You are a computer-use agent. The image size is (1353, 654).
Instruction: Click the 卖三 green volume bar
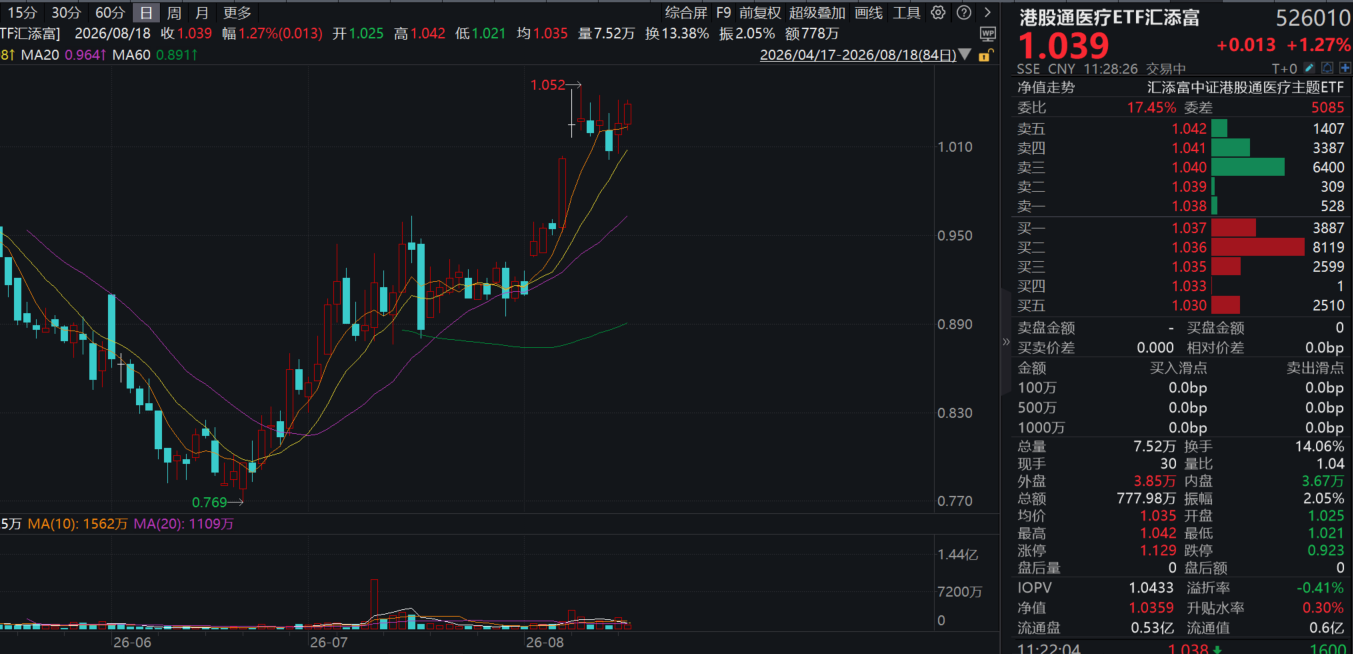[x=1248, y=167]
